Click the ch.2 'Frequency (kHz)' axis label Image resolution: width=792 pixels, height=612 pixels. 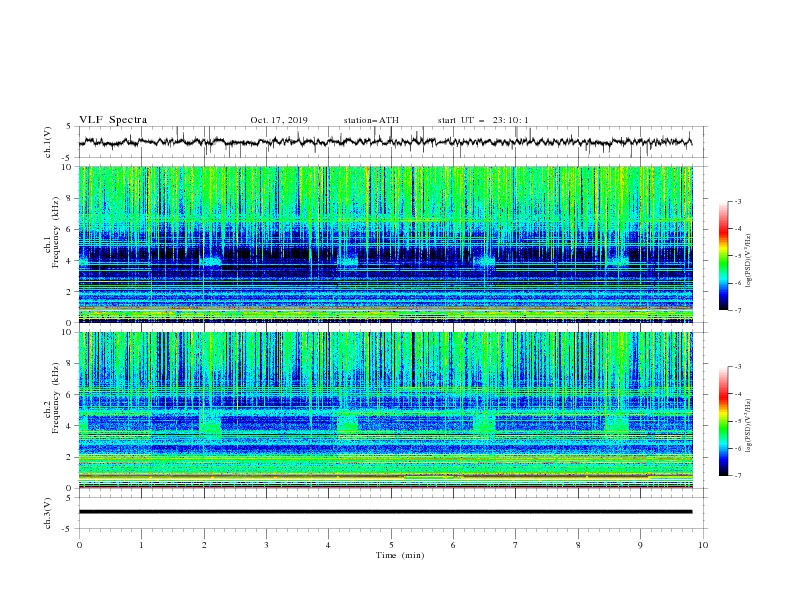pos(56,397)
